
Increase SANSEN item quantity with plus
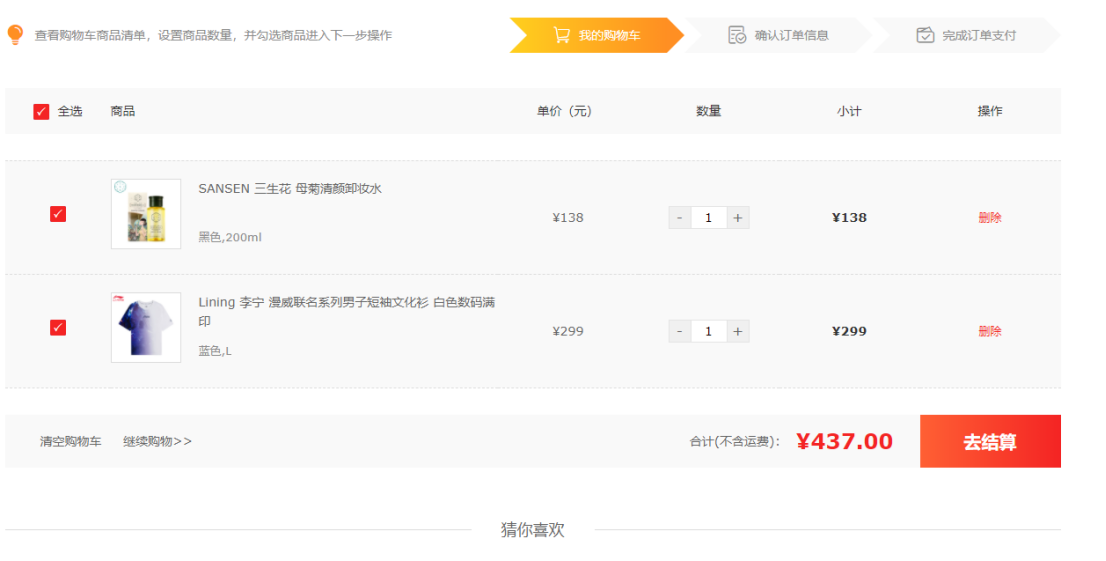(x=738, y=218)
